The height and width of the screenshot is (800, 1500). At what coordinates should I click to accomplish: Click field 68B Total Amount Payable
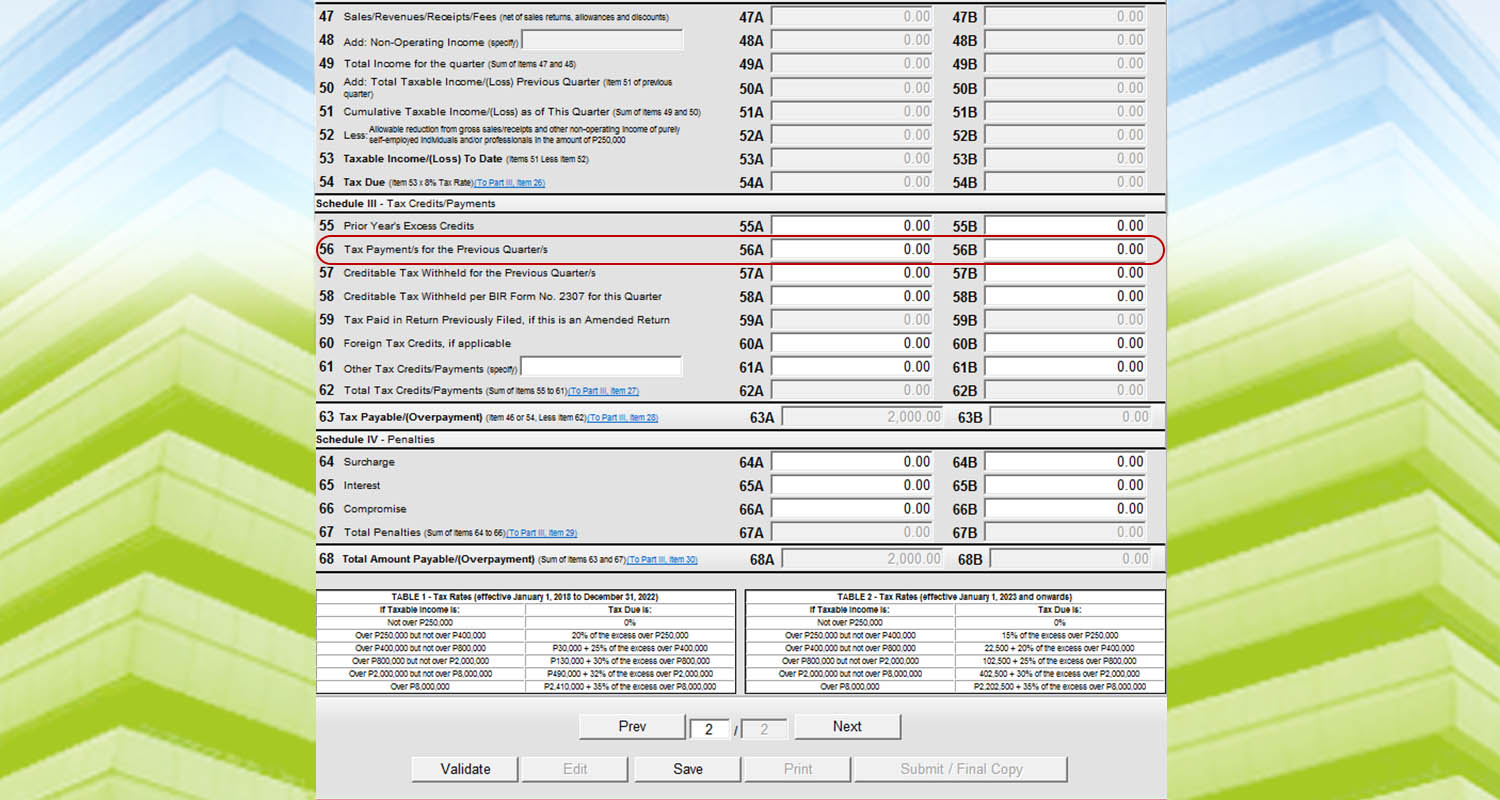coord(1071,559)
